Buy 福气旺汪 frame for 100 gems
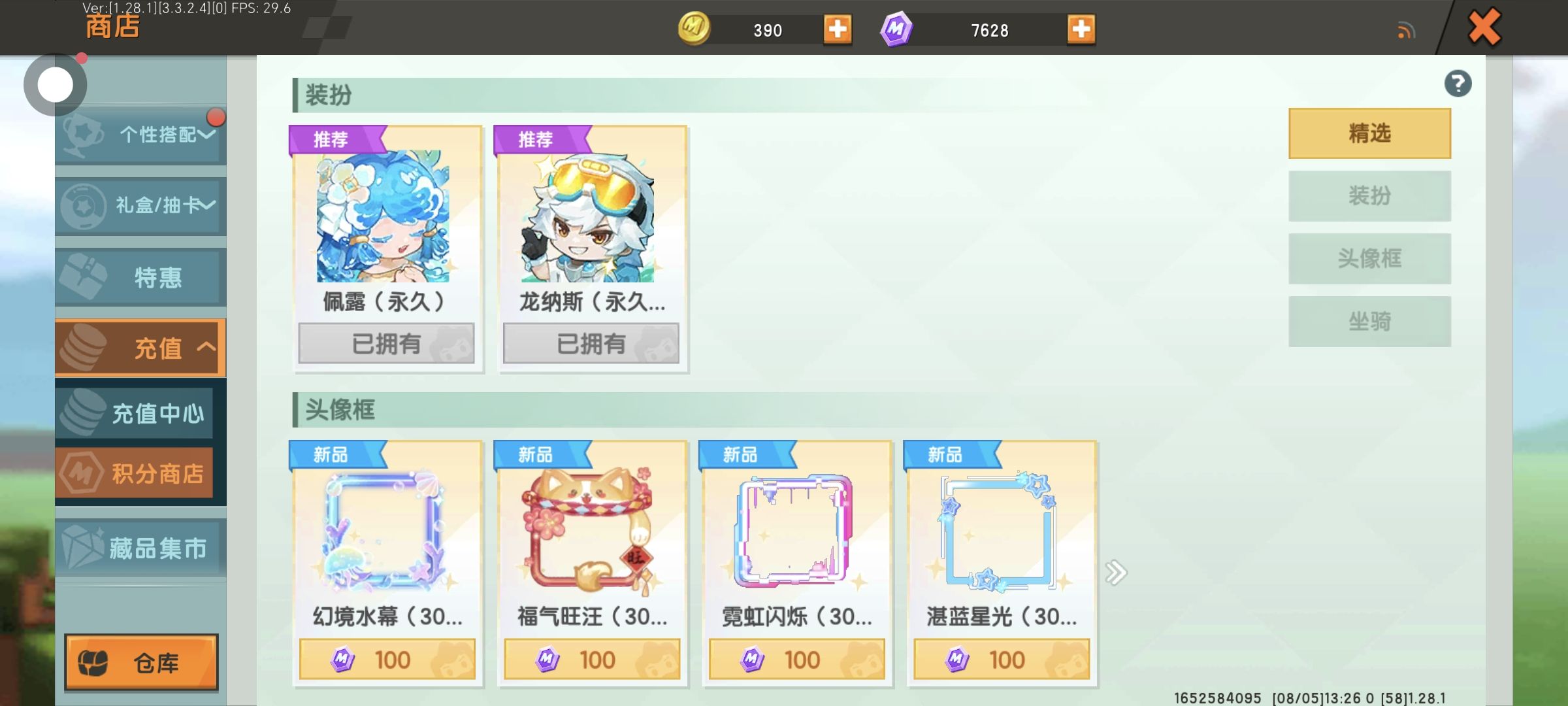 coord(592,660)
